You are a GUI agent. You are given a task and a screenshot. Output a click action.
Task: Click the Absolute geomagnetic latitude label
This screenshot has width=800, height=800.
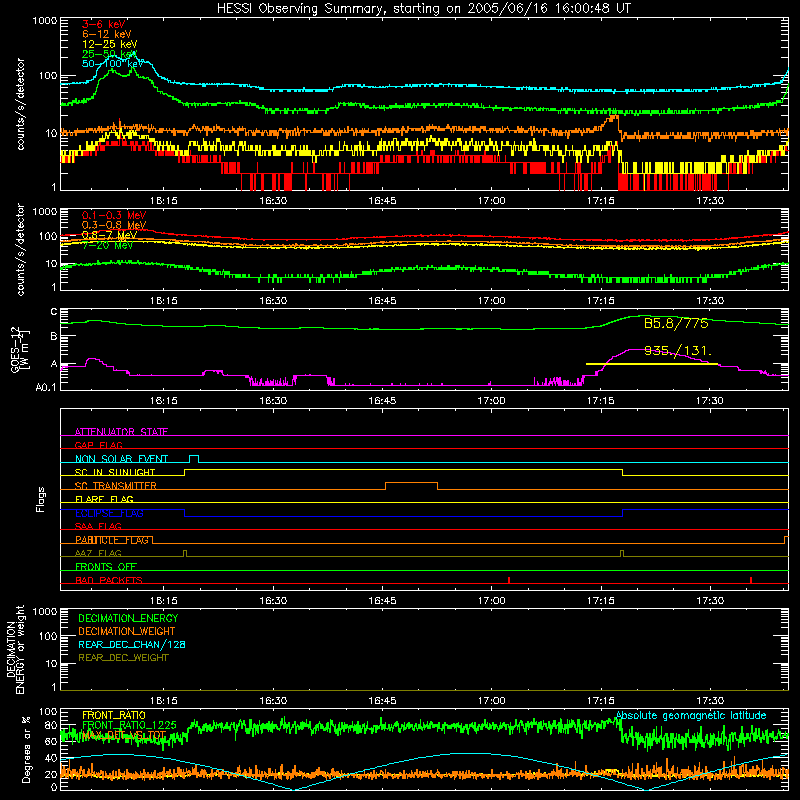(x=691, y=715)
